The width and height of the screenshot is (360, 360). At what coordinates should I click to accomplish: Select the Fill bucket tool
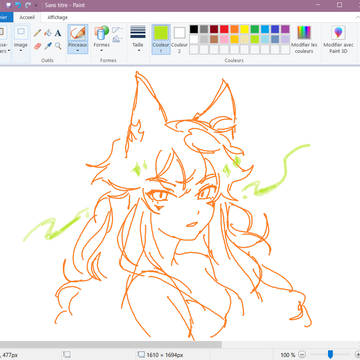pos(48,33)
